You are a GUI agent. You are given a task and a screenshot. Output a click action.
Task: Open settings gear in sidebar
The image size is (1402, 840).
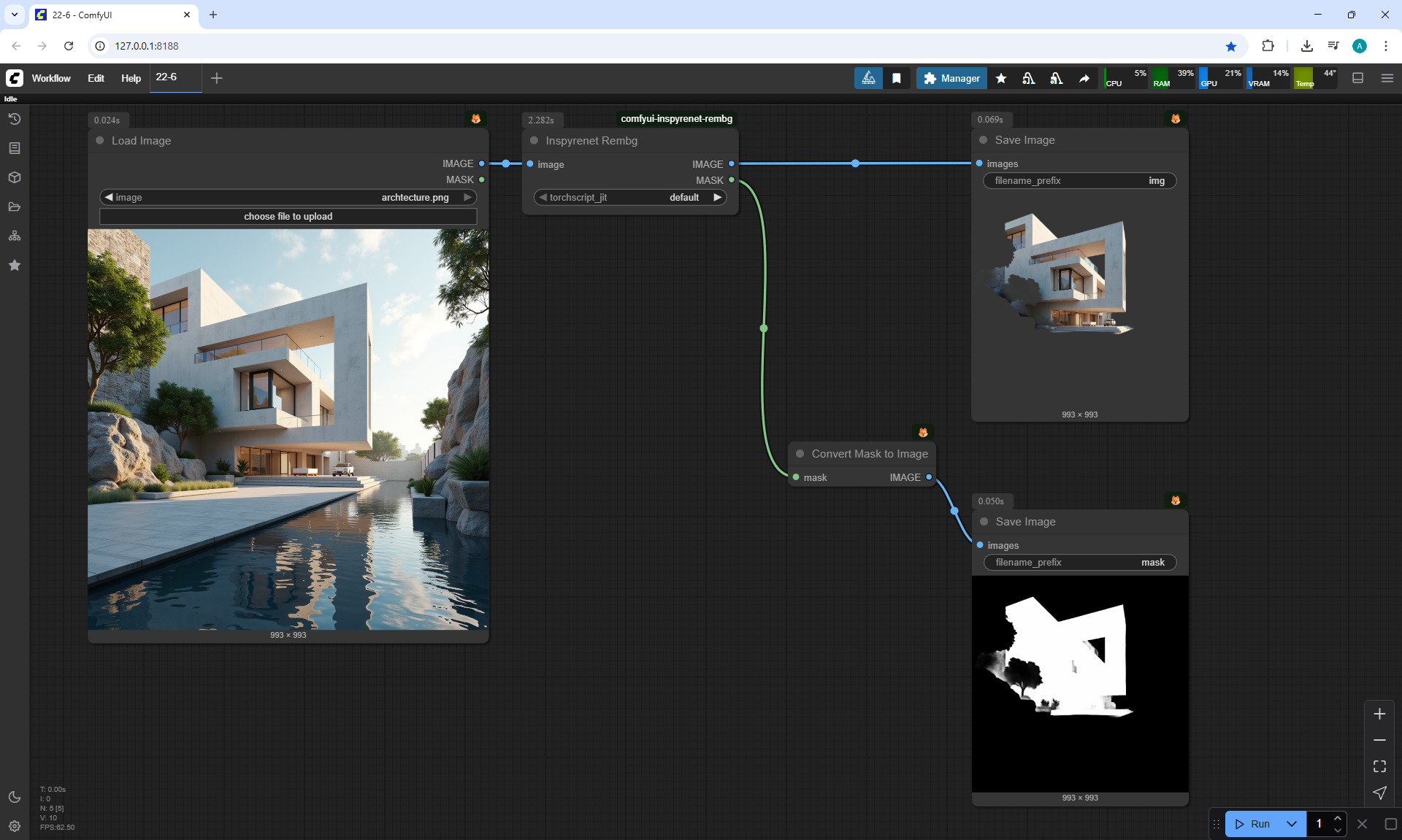(x=15, y=826)
